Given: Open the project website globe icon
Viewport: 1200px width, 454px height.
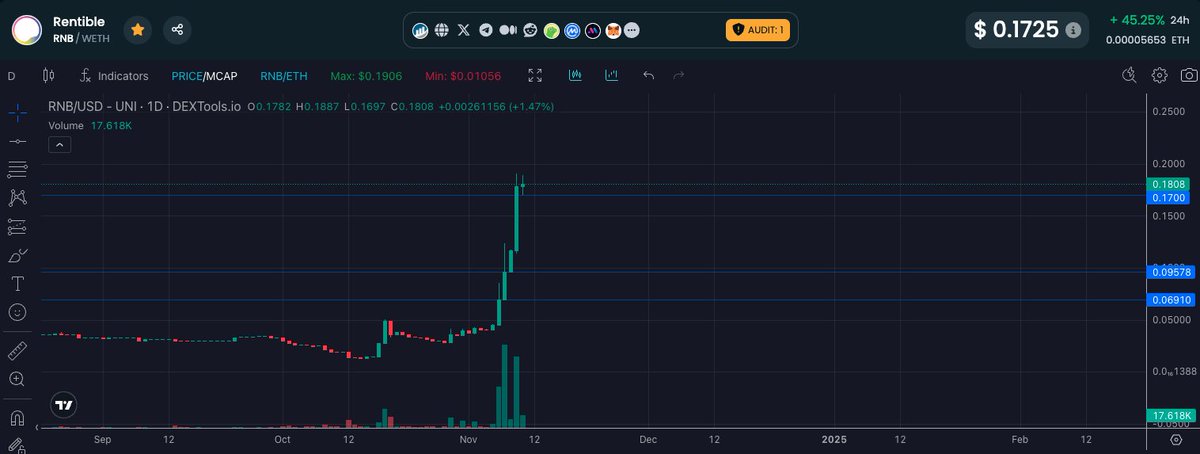Looking at the screenshot, I should pyautogui.click(x=441, y=31).
